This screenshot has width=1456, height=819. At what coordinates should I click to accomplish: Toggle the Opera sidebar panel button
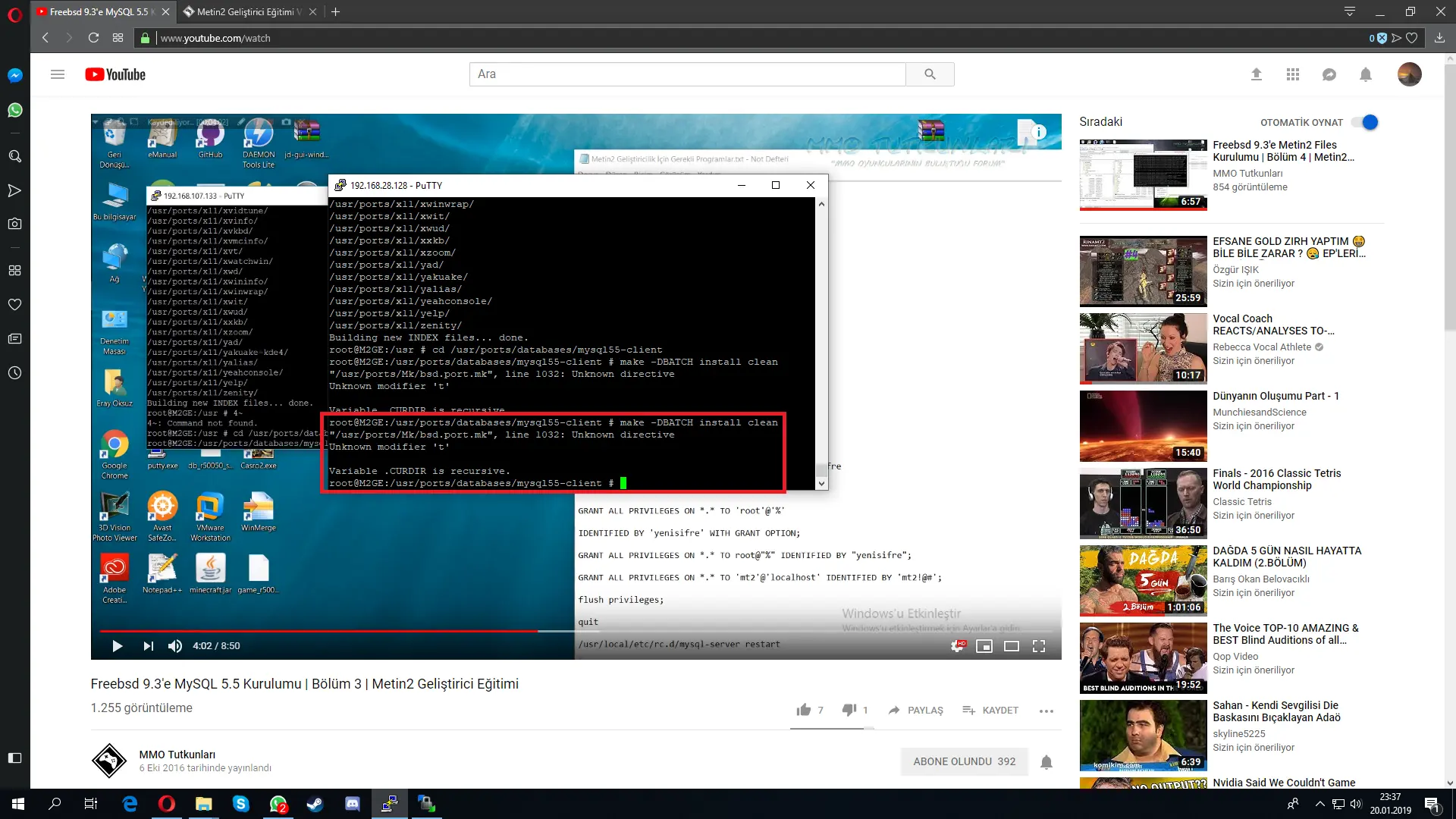click(14, 758)
